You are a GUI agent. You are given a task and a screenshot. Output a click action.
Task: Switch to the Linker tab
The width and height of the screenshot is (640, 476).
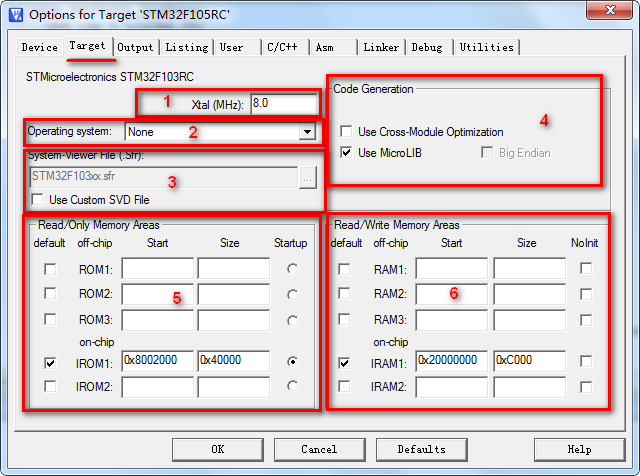(381, 47)
